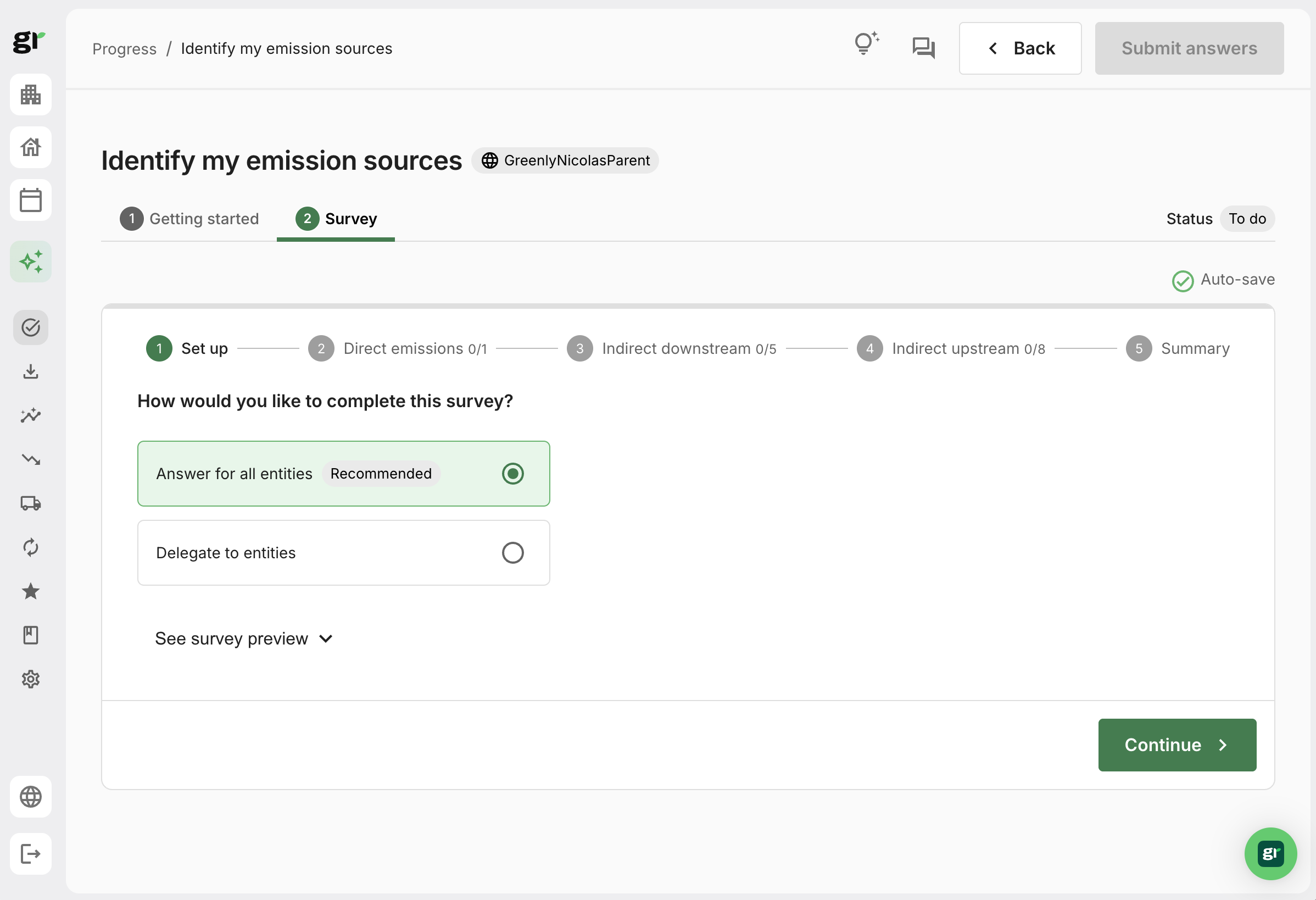Click the survey question heading text

(x=325, y=401)
